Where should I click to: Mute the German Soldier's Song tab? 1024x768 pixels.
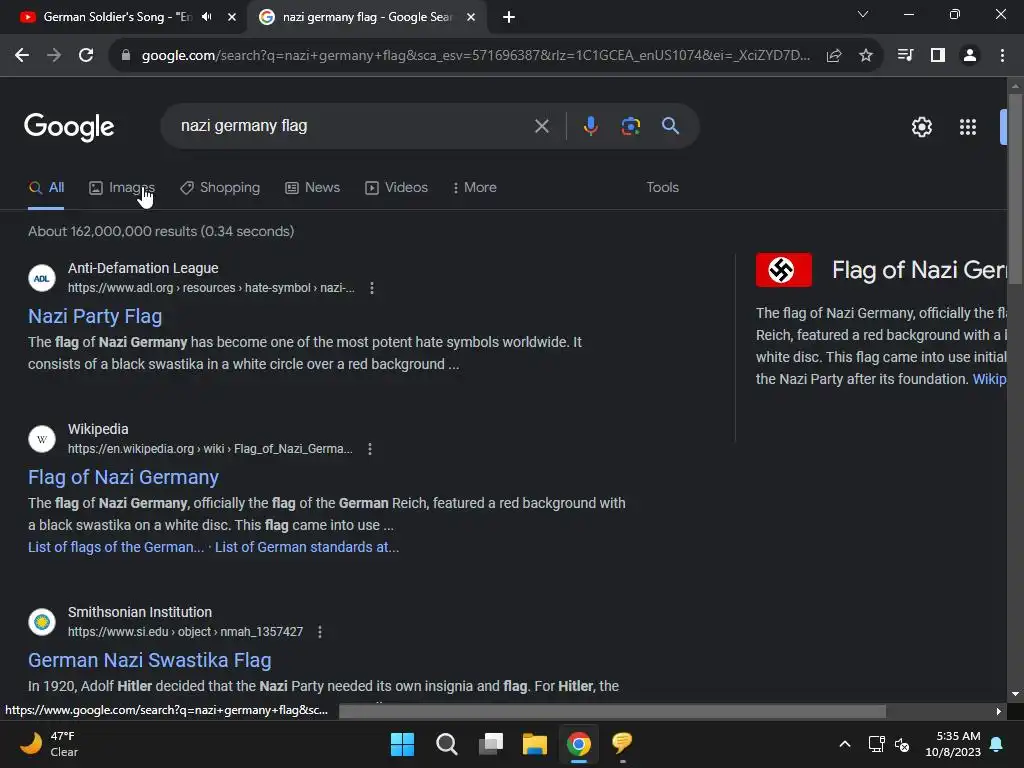click(206, 17)
